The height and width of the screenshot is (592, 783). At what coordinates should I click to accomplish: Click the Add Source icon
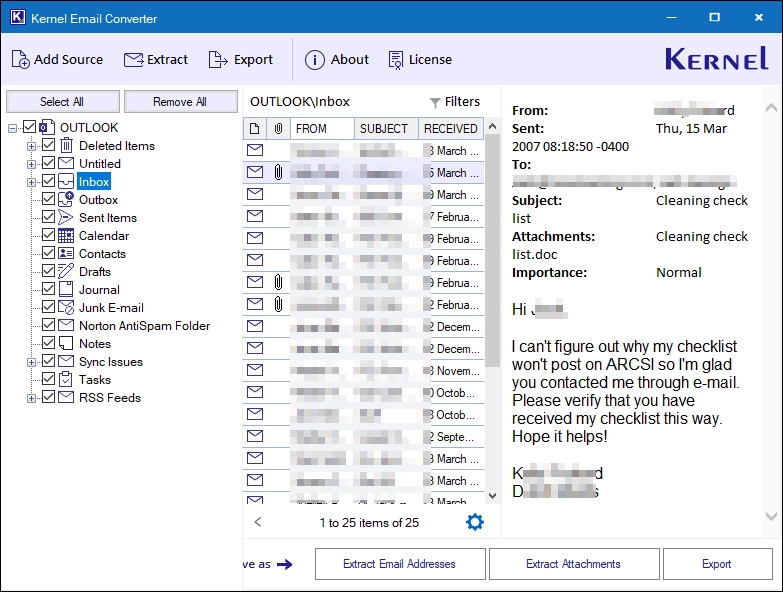20,59
